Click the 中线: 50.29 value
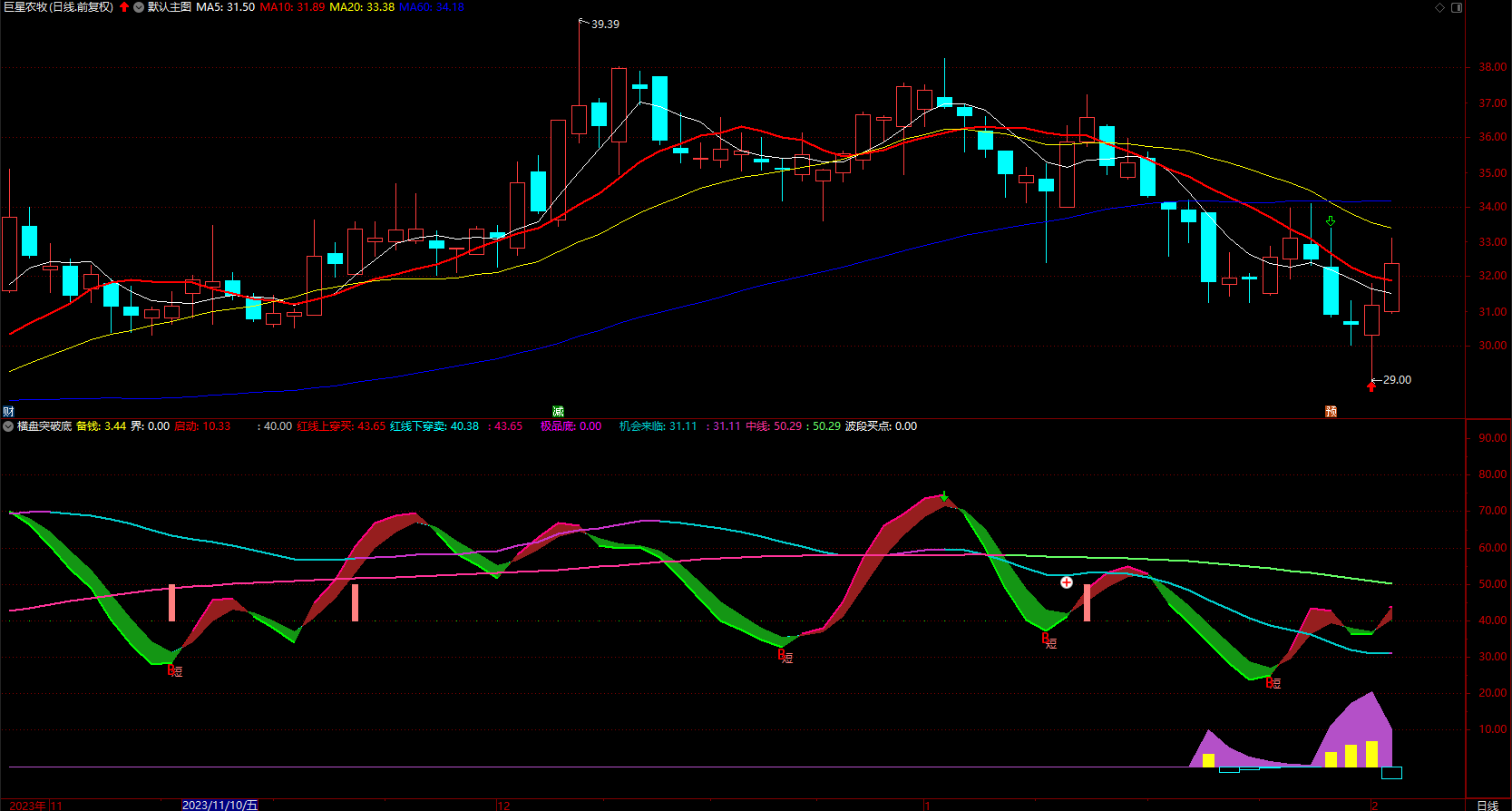 774,426
